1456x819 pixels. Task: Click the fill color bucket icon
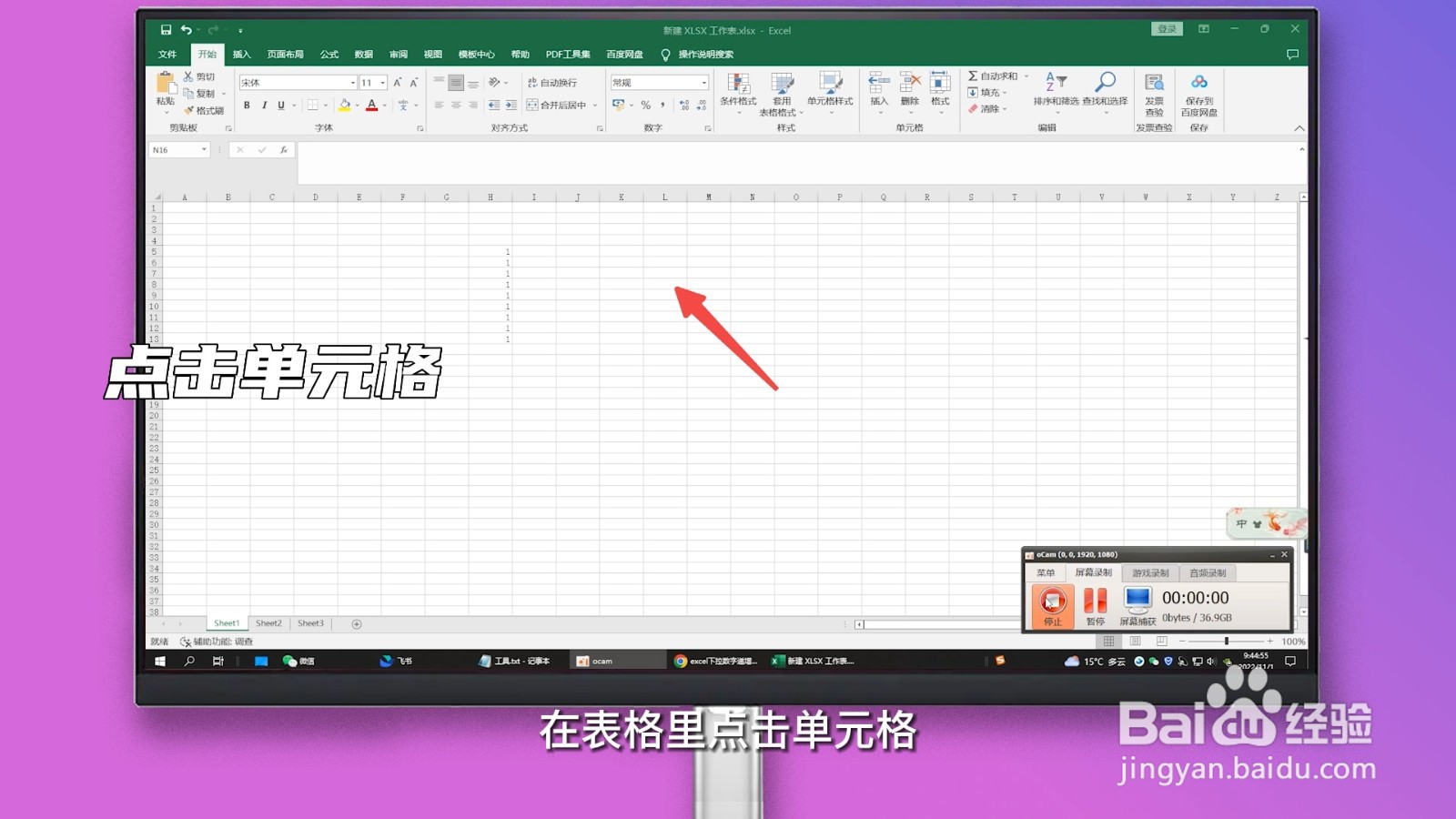click(x=343, y=106)
